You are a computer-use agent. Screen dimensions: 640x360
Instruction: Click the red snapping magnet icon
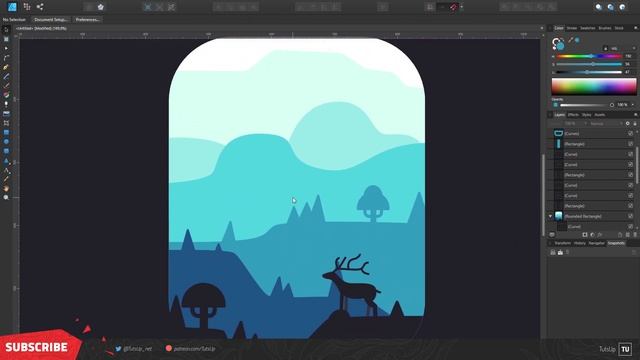click(x=454, y=7)
